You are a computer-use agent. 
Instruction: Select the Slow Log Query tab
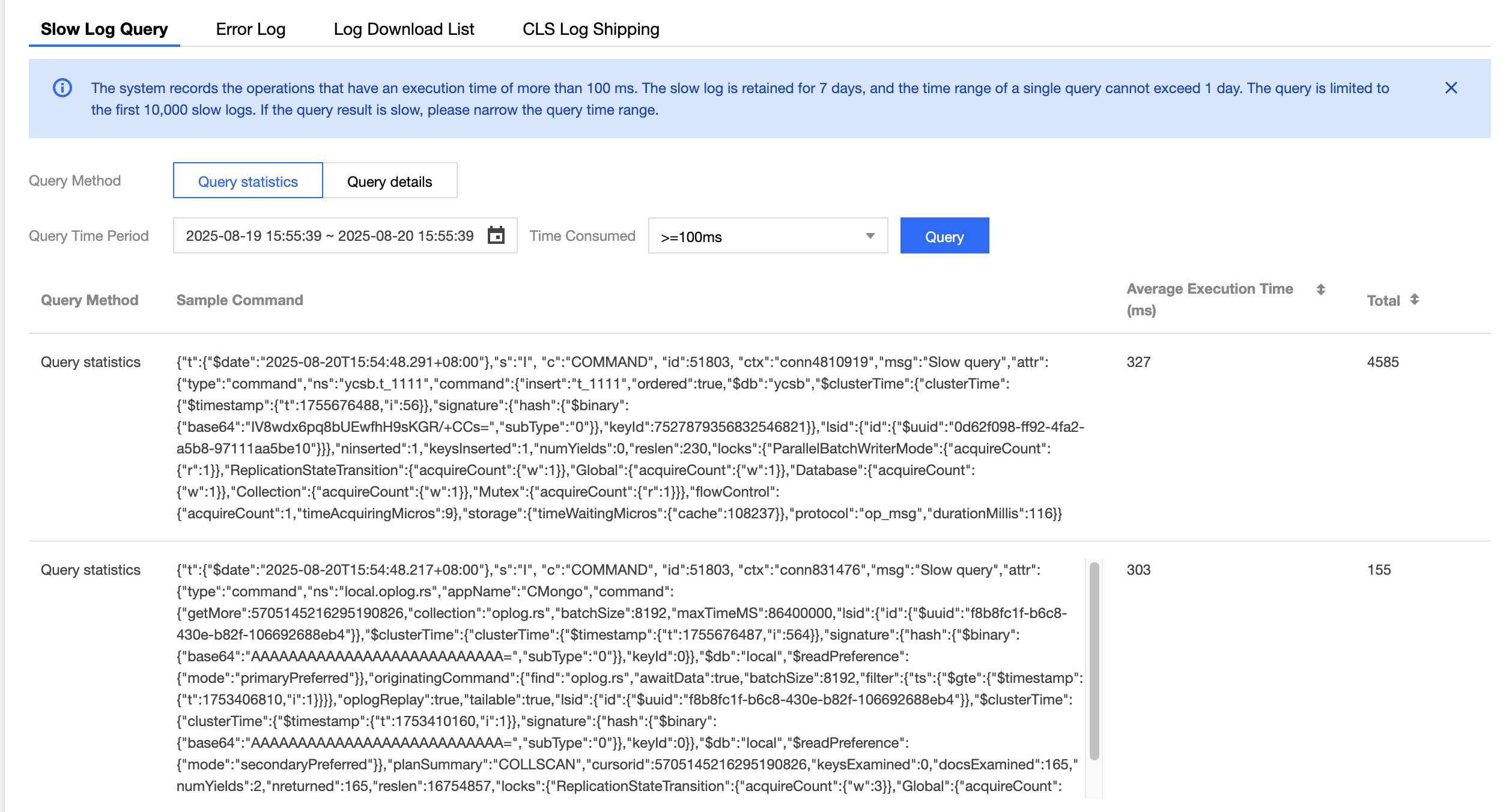(104, 29)
